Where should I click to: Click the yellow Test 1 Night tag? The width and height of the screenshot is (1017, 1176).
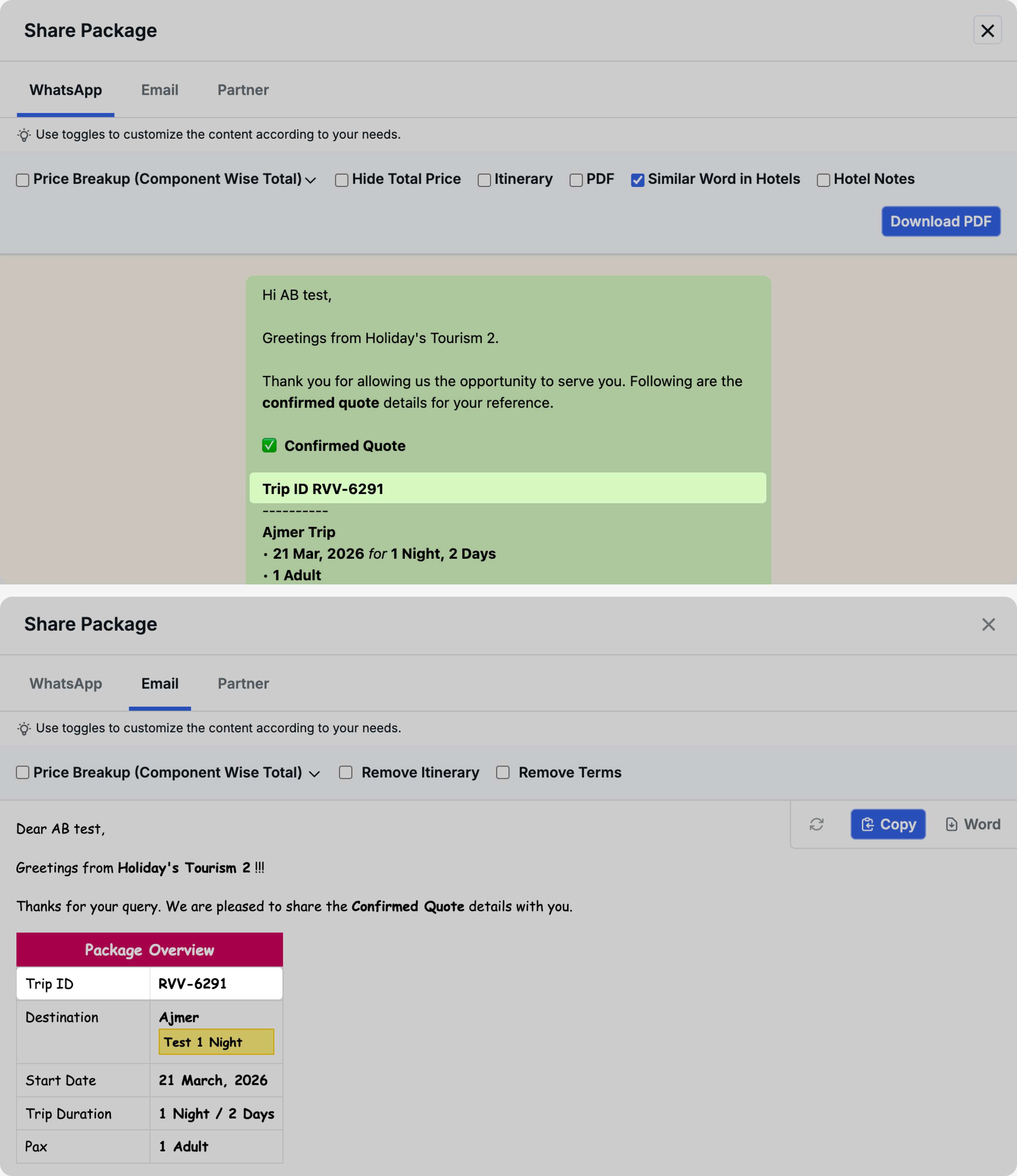[216, 1042]
